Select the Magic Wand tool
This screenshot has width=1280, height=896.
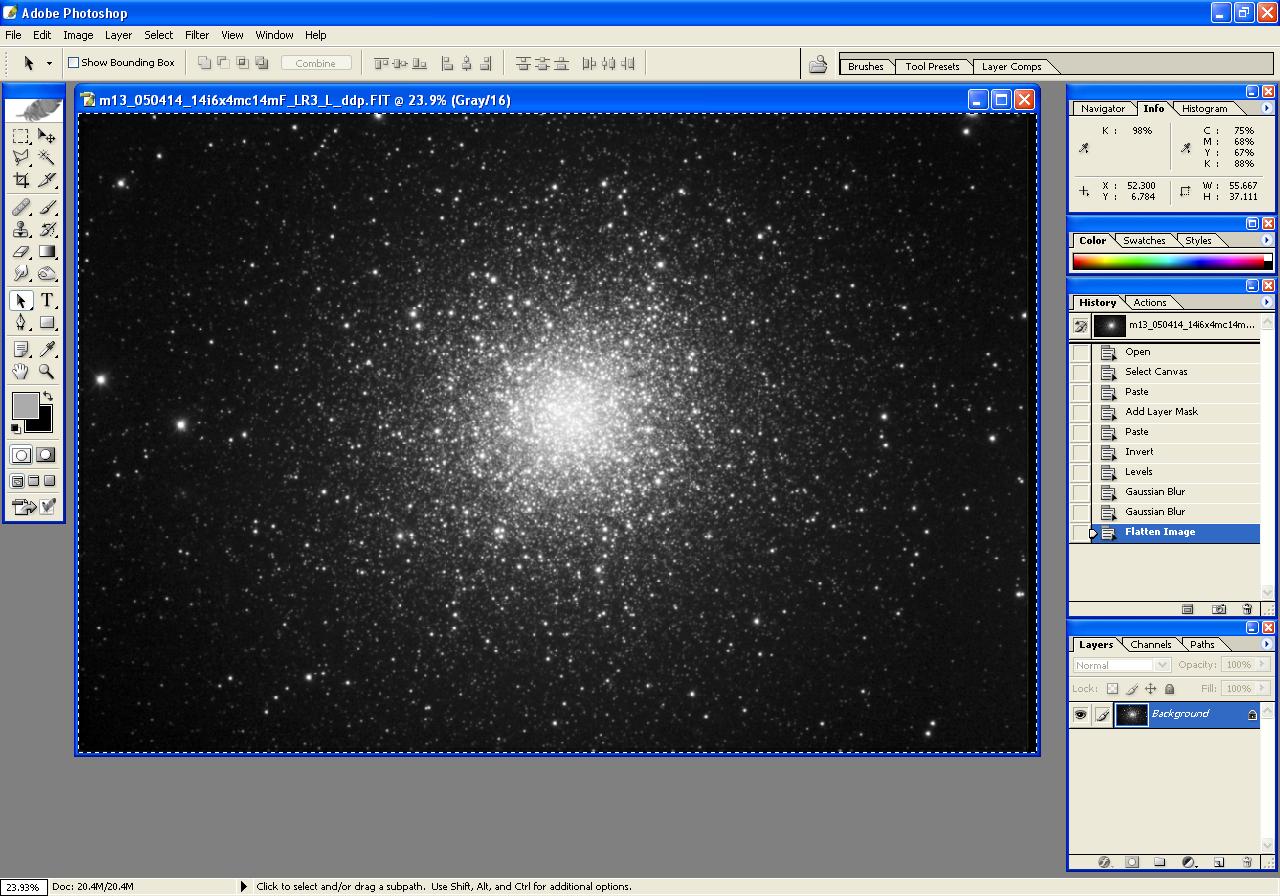coord(47,158)
